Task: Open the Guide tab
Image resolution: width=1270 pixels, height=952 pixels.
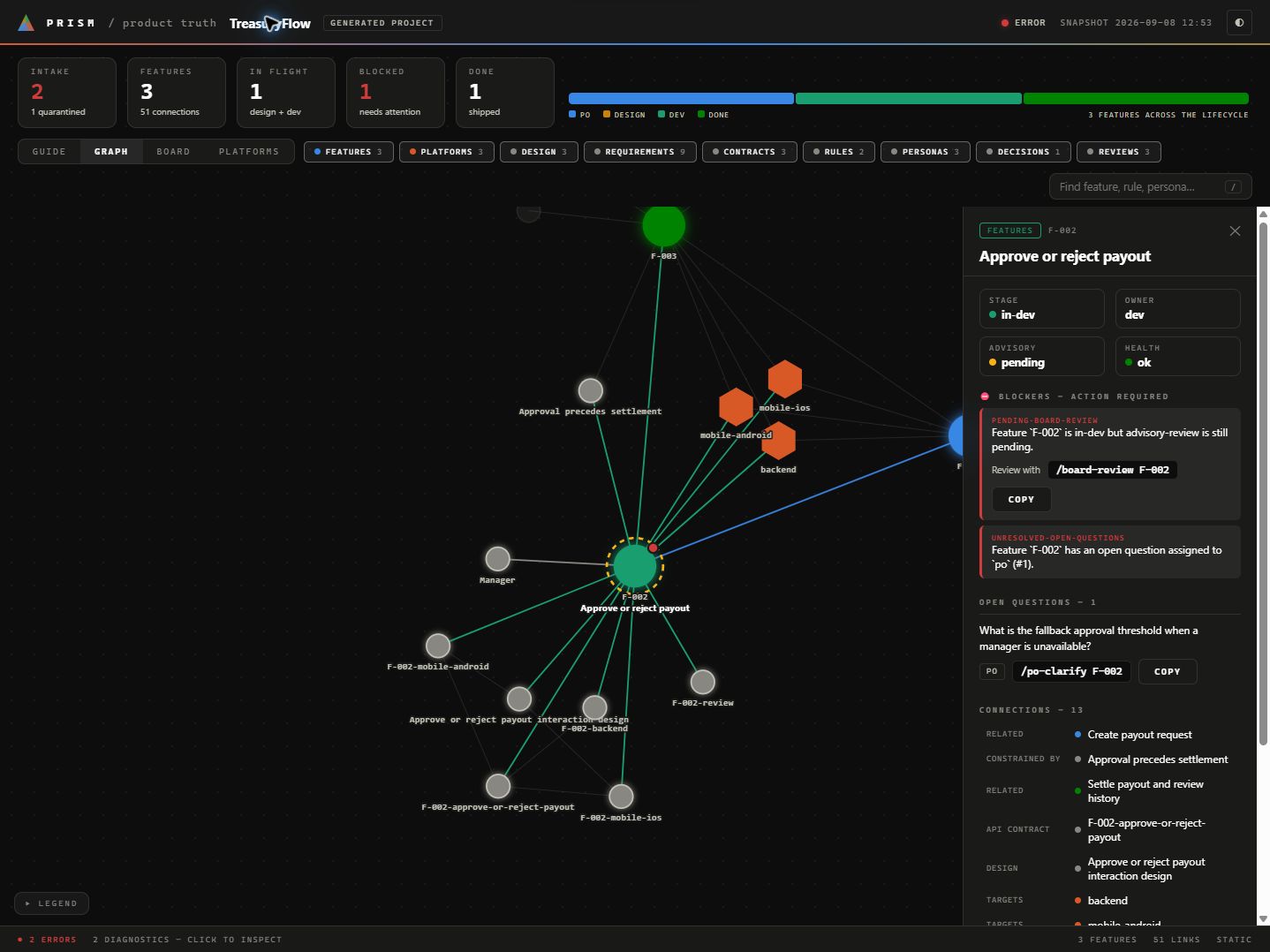Action: [x=49, y=152]
